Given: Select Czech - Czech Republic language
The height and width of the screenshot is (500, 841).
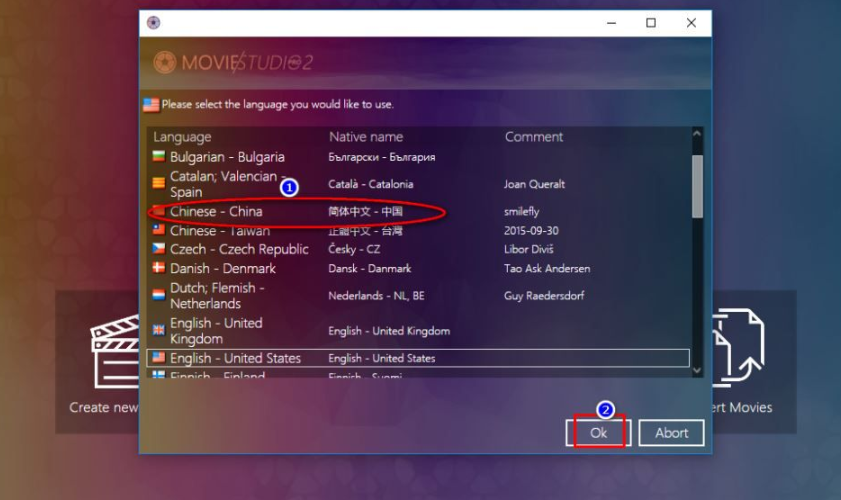Looking at the screenshot, I should (418, 249).
